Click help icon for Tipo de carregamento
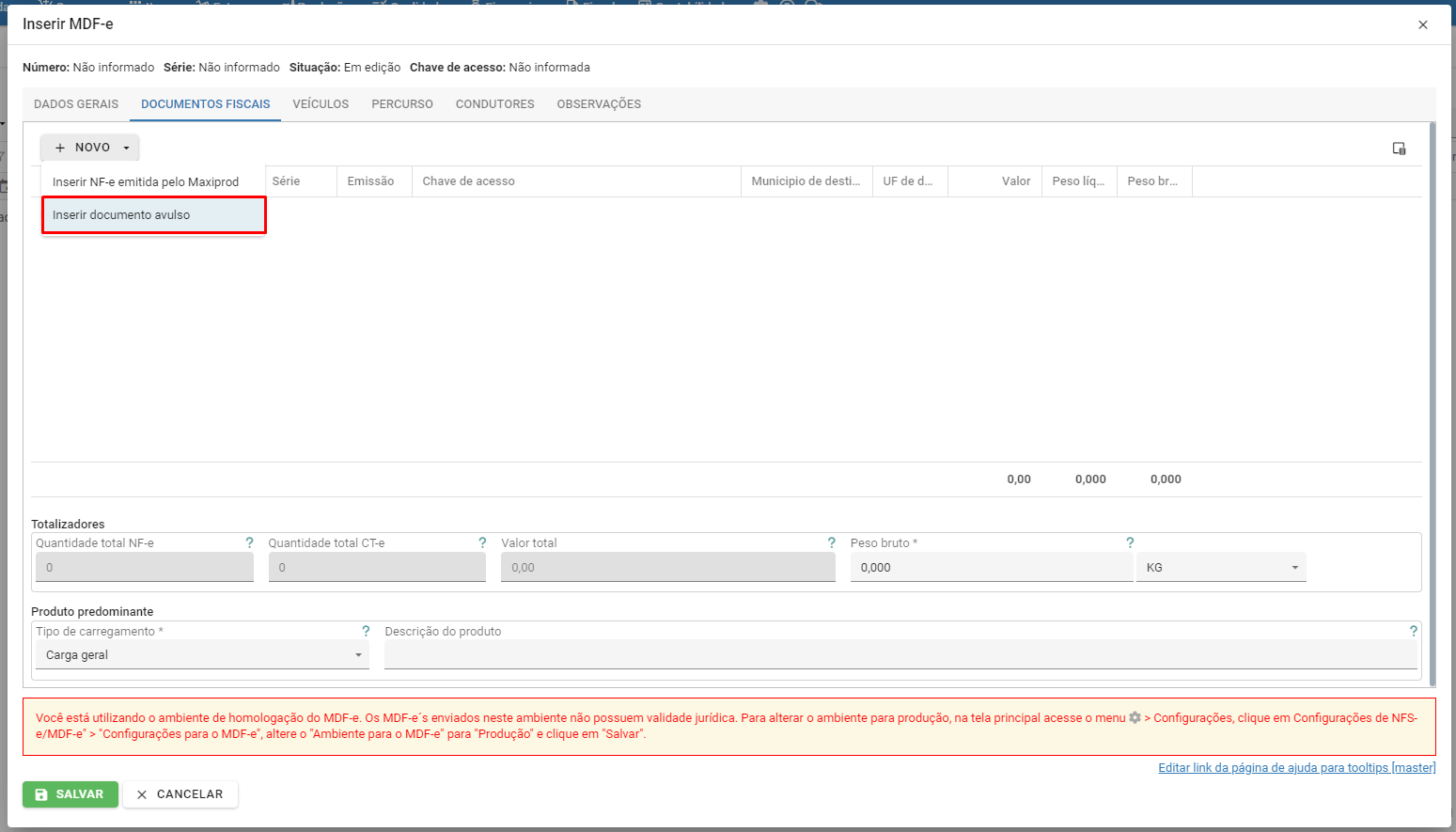The height and width of the screenshot is (832, 1456). [366, 631]
